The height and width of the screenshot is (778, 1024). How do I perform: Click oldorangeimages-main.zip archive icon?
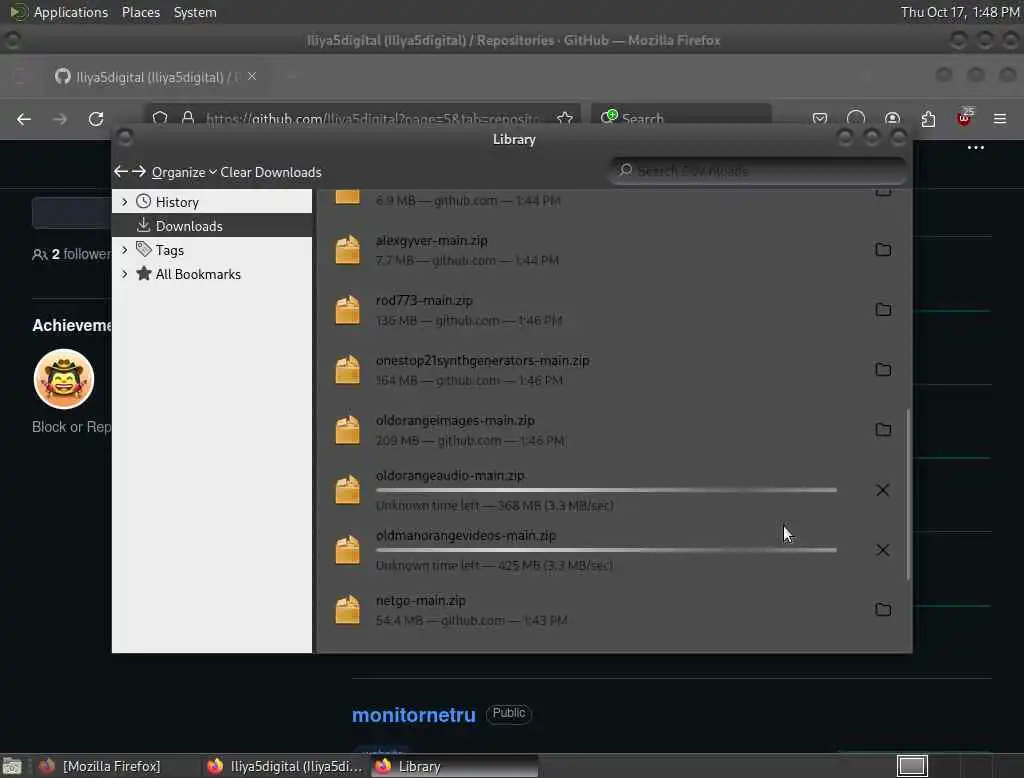pyautogui.click(x=347, y=430)
